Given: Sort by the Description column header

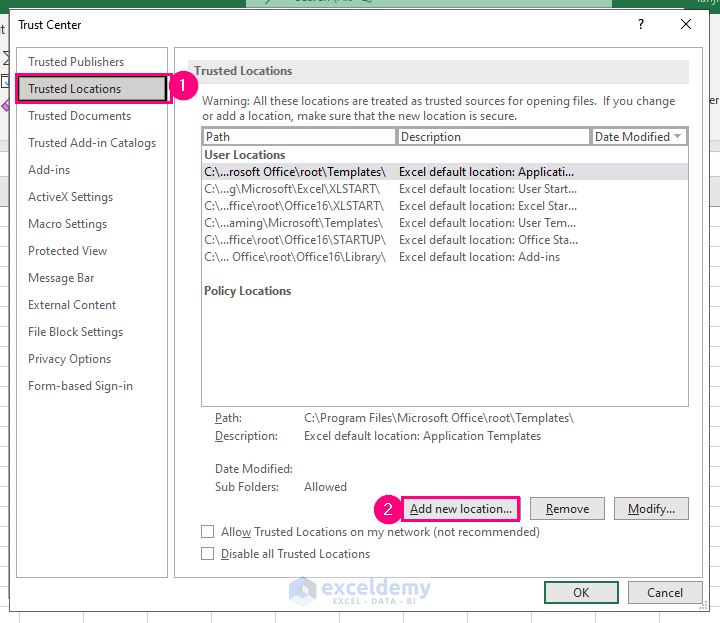Looking at the screenshot, I should (x=494, y=137).
